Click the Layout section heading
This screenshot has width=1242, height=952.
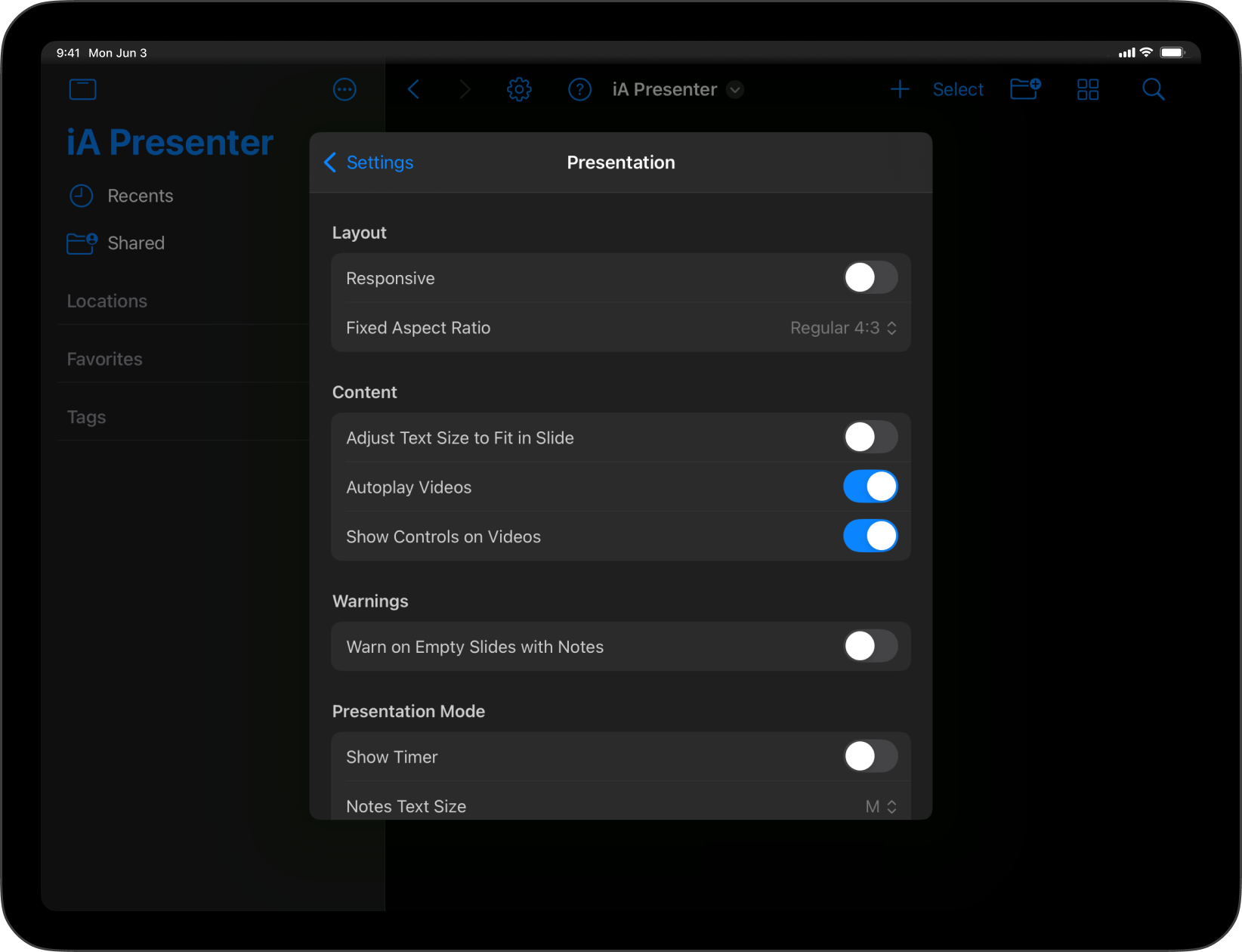coord(360,233)
